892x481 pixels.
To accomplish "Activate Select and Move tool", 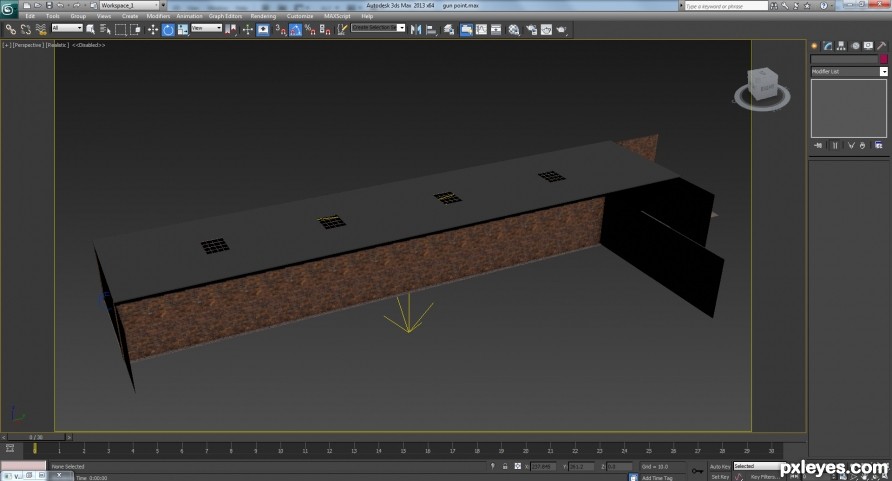I will (153, 30).
